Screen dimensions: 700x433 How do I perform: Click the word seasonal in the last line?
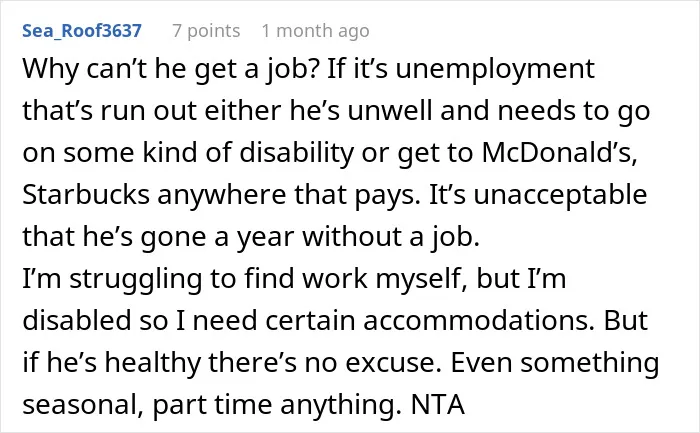tap(83, 405)
